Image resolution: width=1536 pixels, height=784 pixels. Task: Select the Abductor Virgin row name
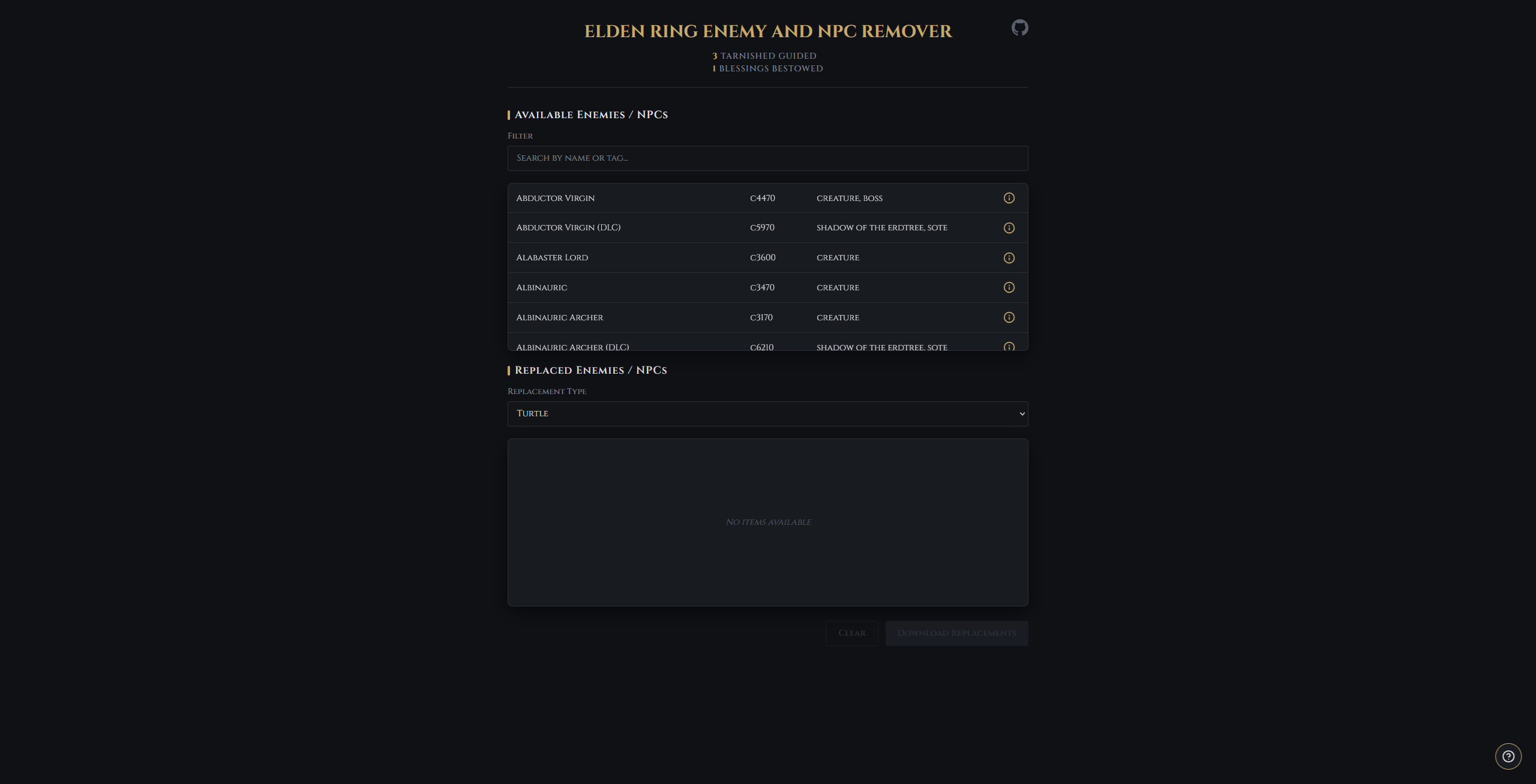click(x=555, y=198)
